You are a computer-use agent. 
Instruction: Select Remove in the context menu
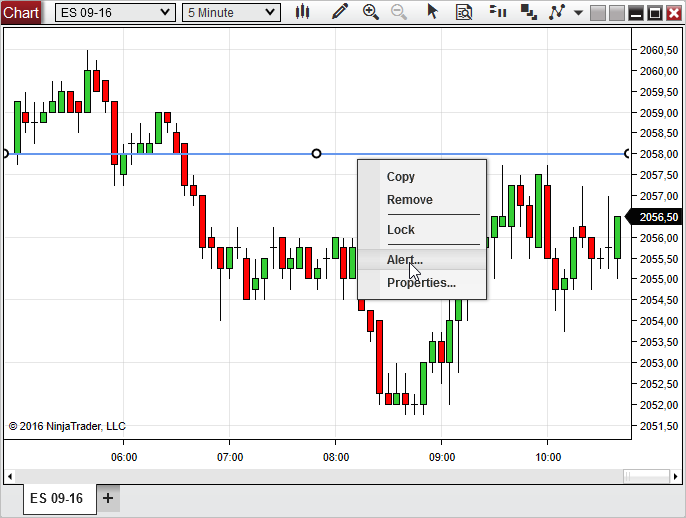(x=410, y=200)
